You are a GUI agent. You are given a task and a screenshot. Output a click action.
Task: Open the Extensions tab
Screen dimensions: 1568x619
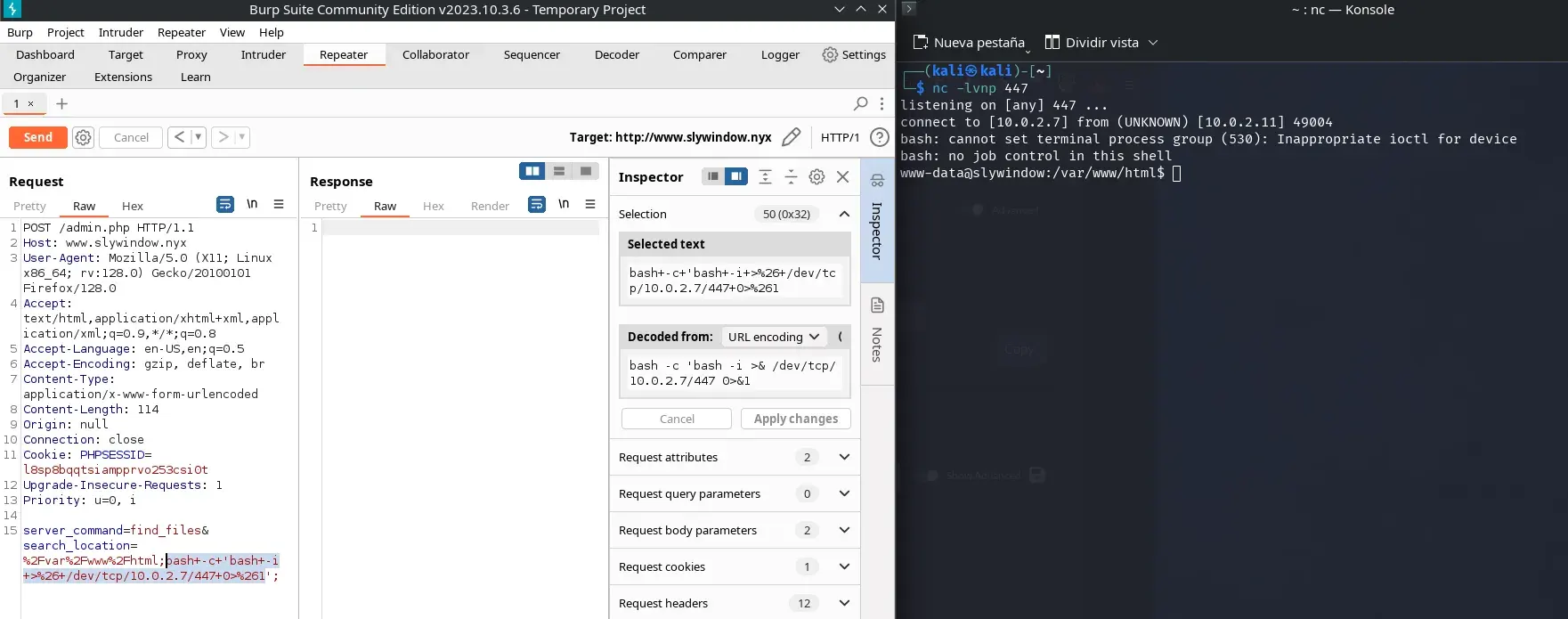click(124, 77)
